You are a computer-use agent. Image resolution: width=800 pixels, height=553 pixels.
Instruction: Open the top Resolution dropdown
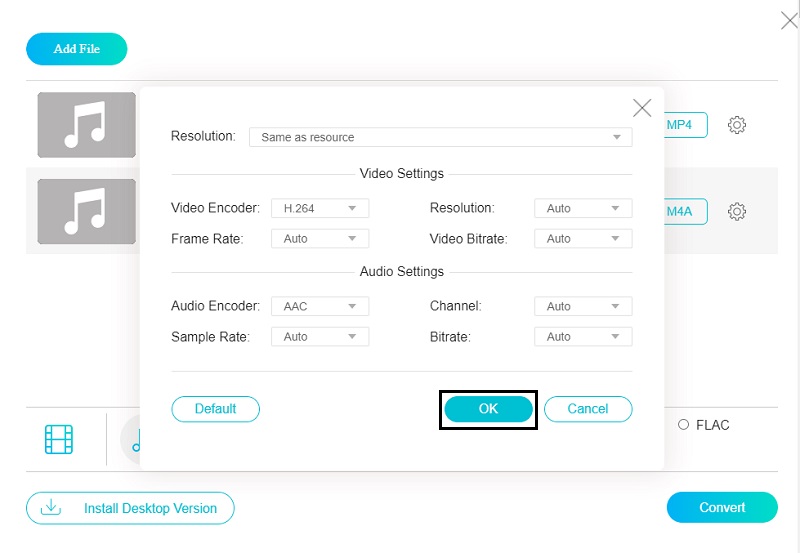tap(440, 137)
